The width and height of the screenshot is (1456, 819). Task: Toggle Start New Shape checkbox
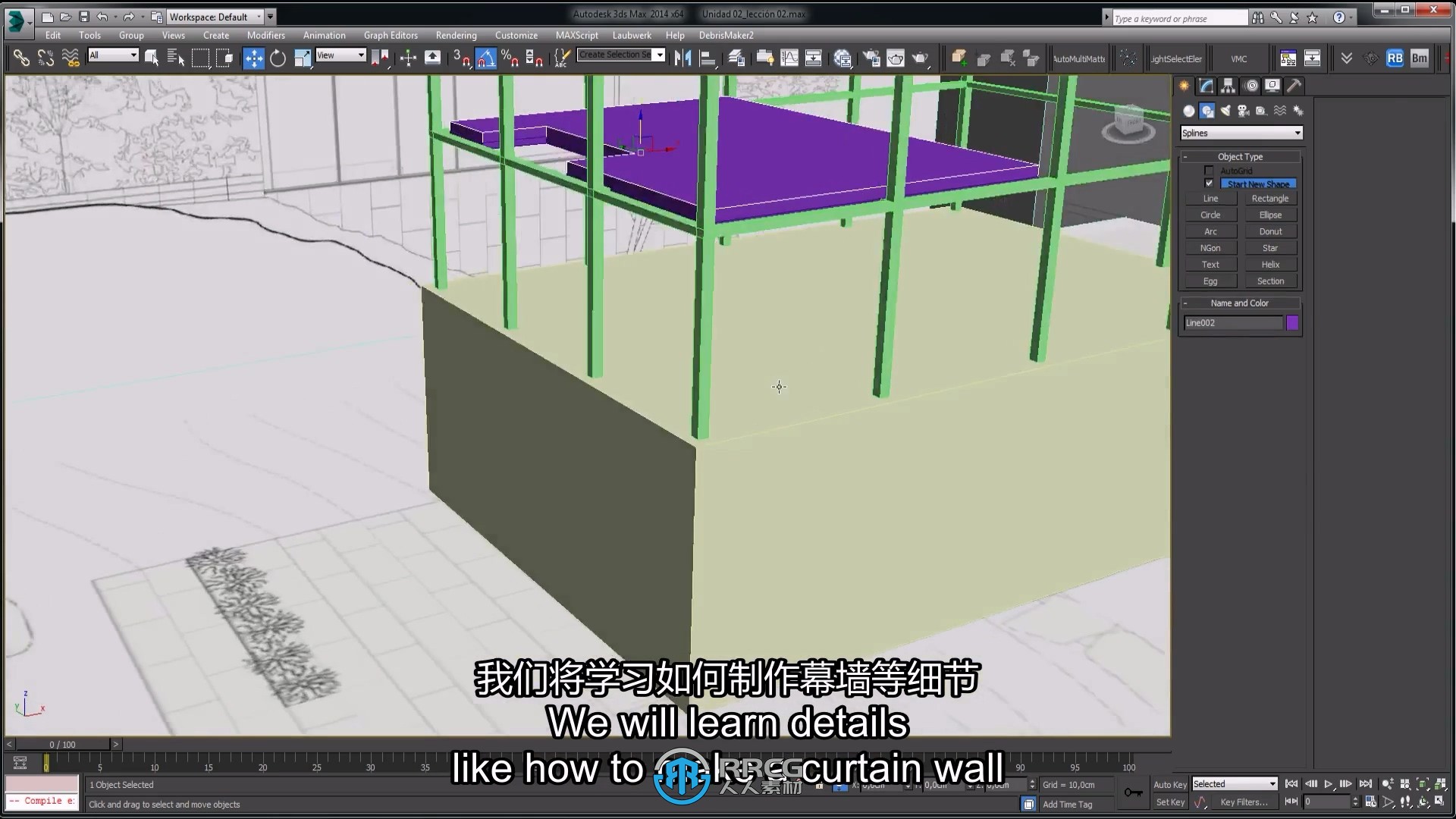pyautogui.click(x=1208, y=183)
